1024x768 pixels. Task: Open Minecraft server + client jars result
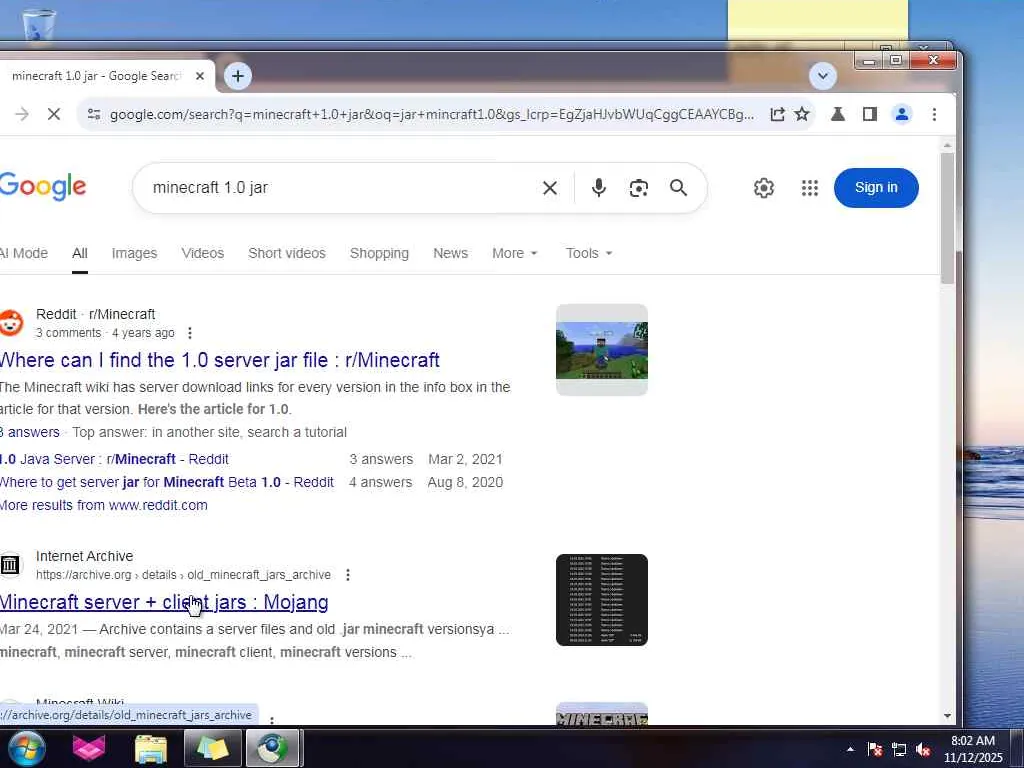click(x=164, y=602)
